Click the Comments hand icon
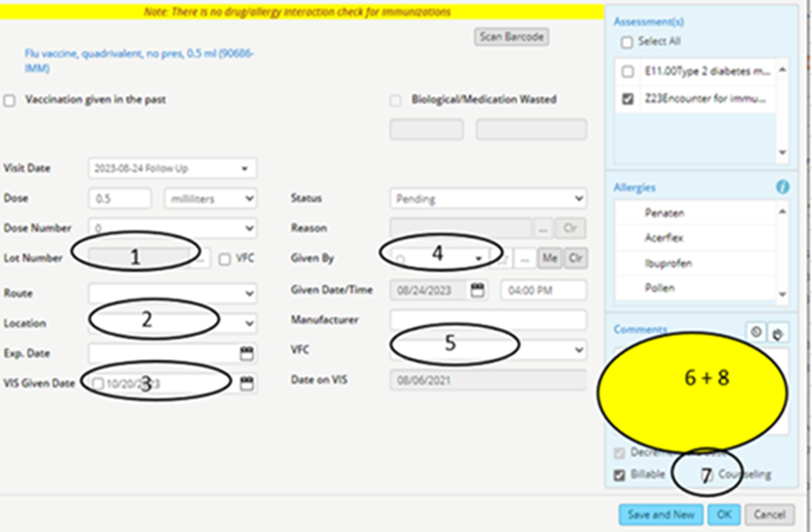The width and height of the screenshot is (812, 532). click(778, 334)
